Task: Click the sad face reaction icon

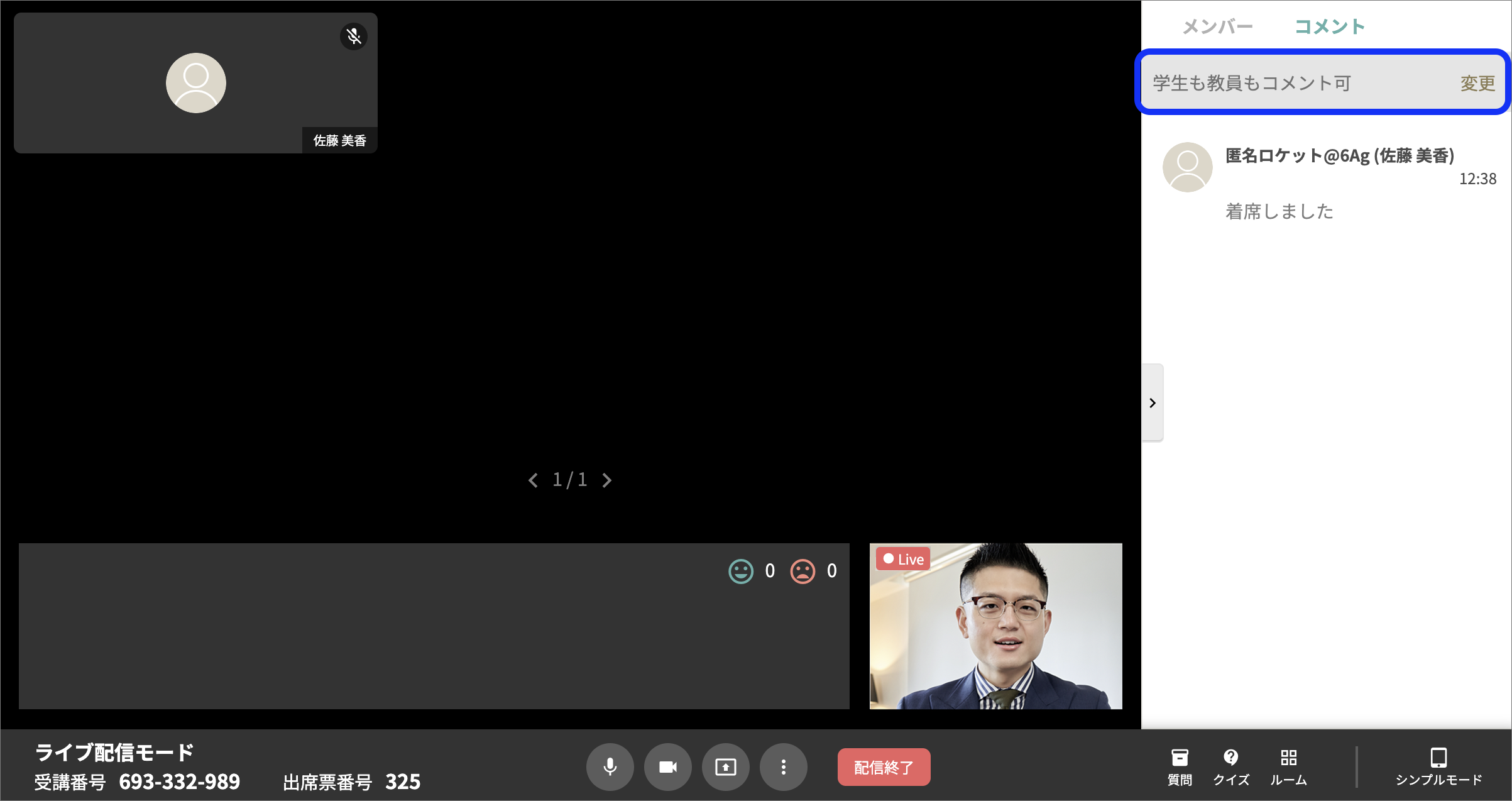Action: click(803, 571)
